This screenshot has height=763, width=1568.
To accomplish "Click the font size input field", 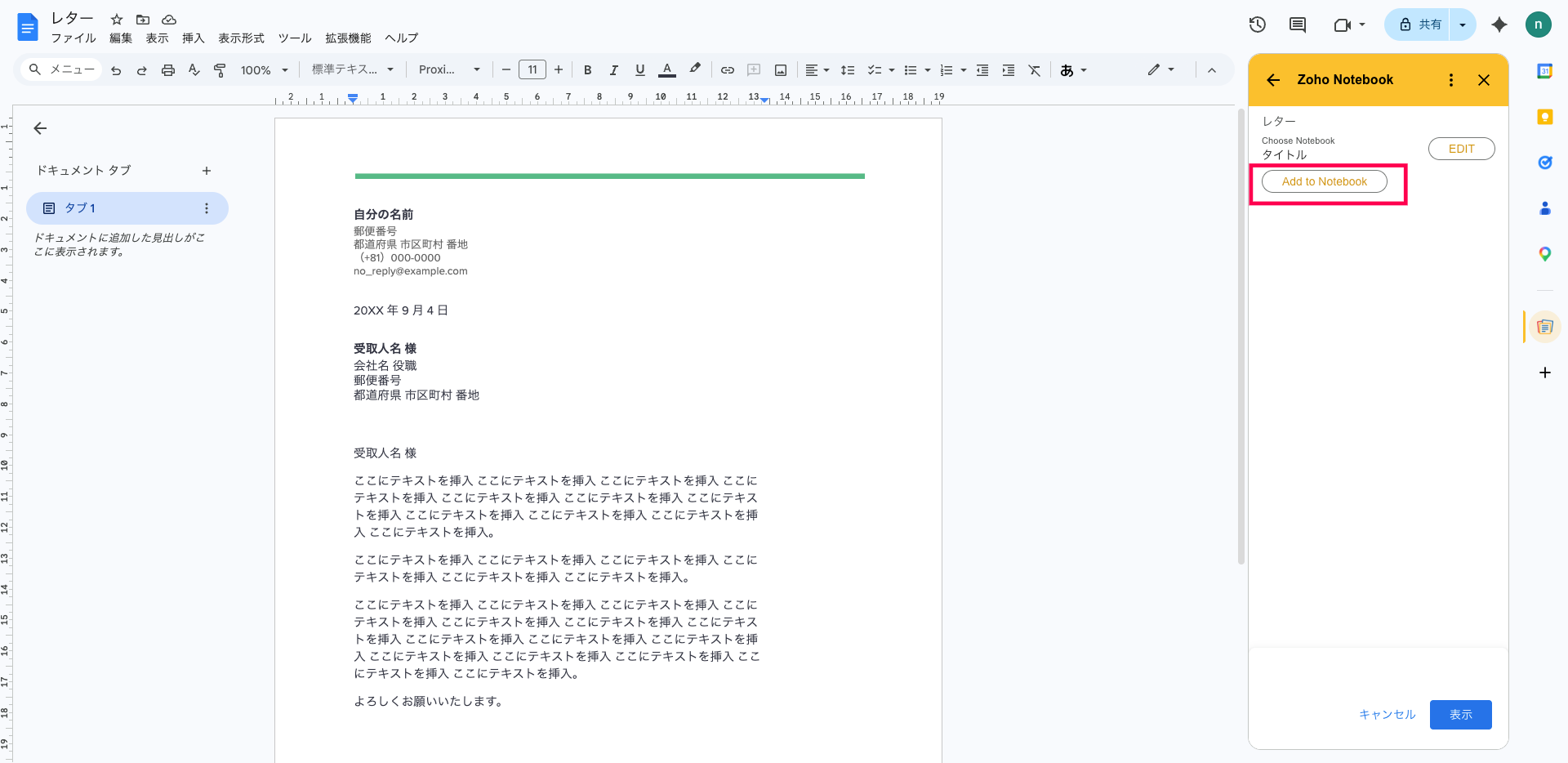I will pos(532,70).
